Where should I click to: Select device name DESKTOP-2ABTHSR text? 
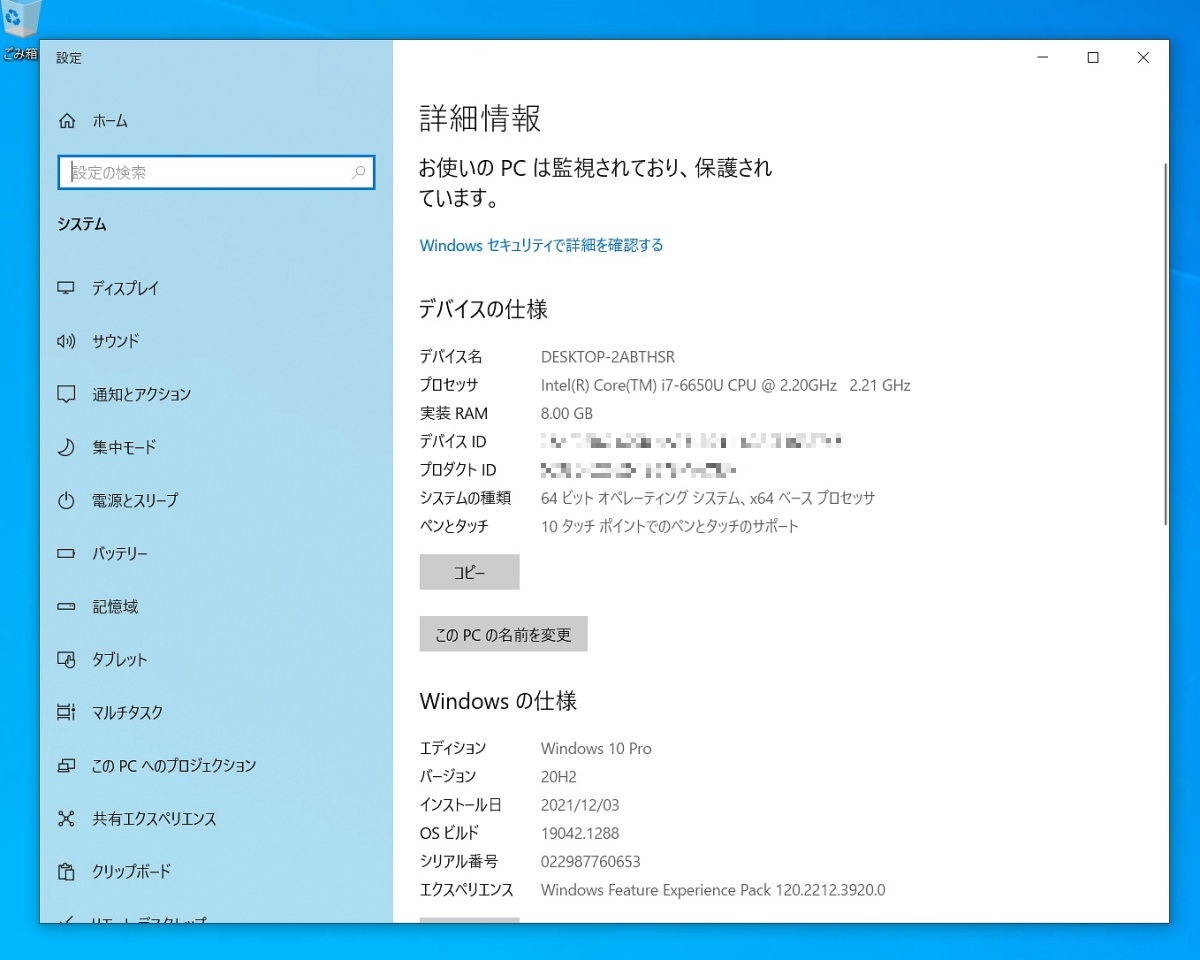pyautogui.click(x=607, y=357)
